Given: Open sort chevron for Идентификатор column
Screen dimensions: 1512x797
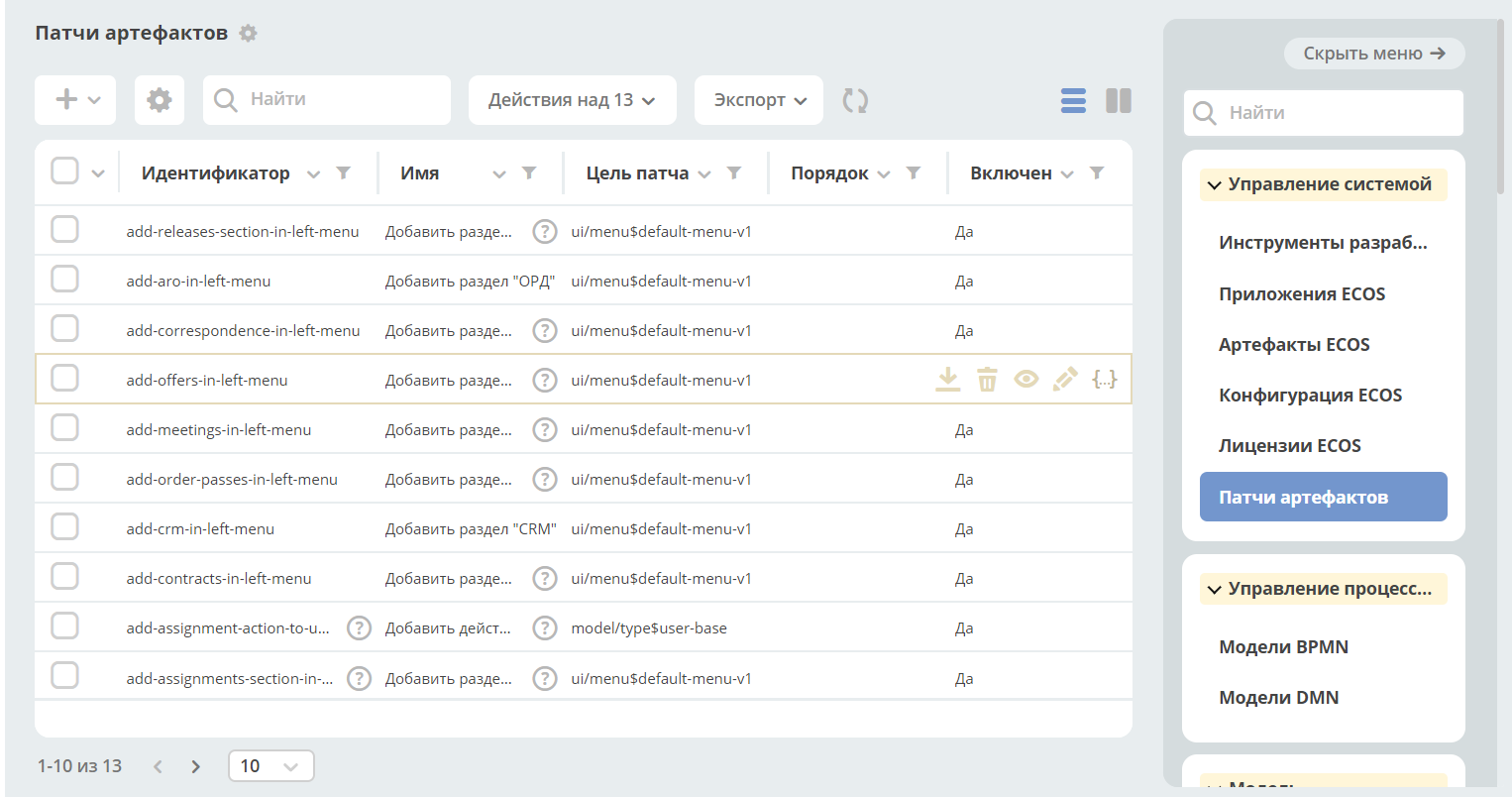Looking at the screenshot, I should point(313,174).
